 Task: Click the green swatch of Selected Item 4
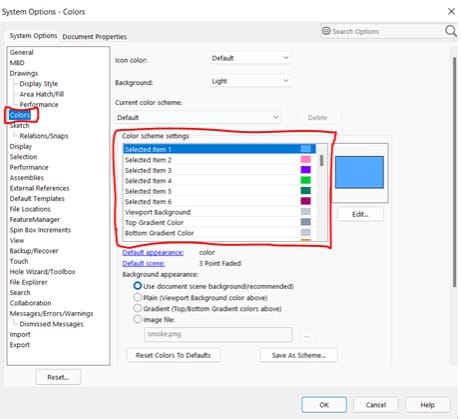(306, 180)
